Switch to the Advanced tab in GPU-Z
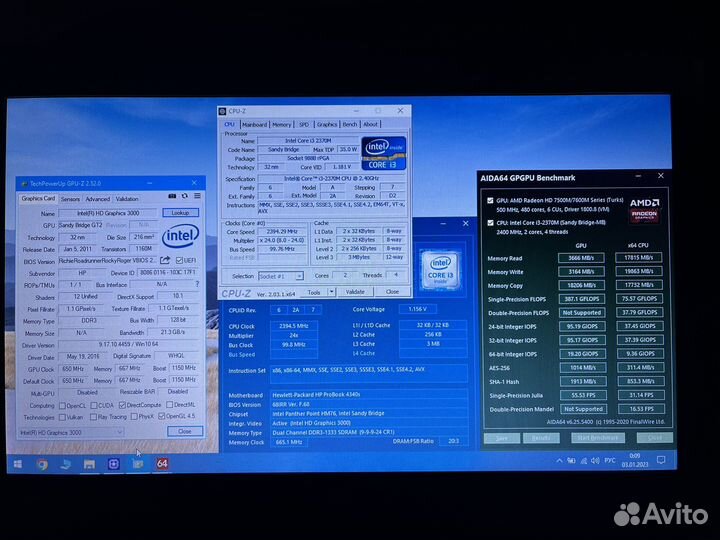Screen dimensions: 720x540 tap(98, 199)
